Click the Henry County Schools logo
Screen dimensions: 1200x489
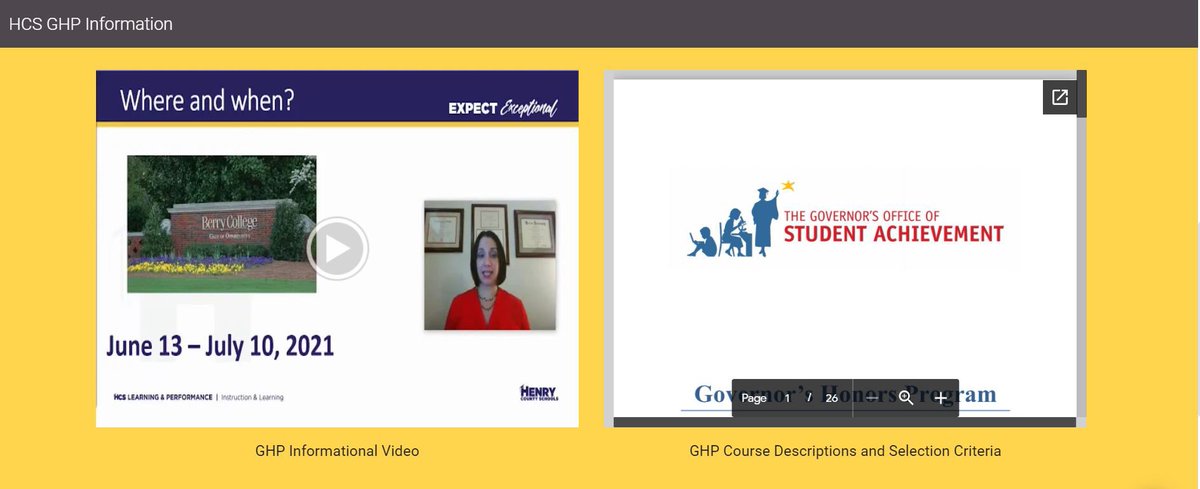(x=539, y=392)
